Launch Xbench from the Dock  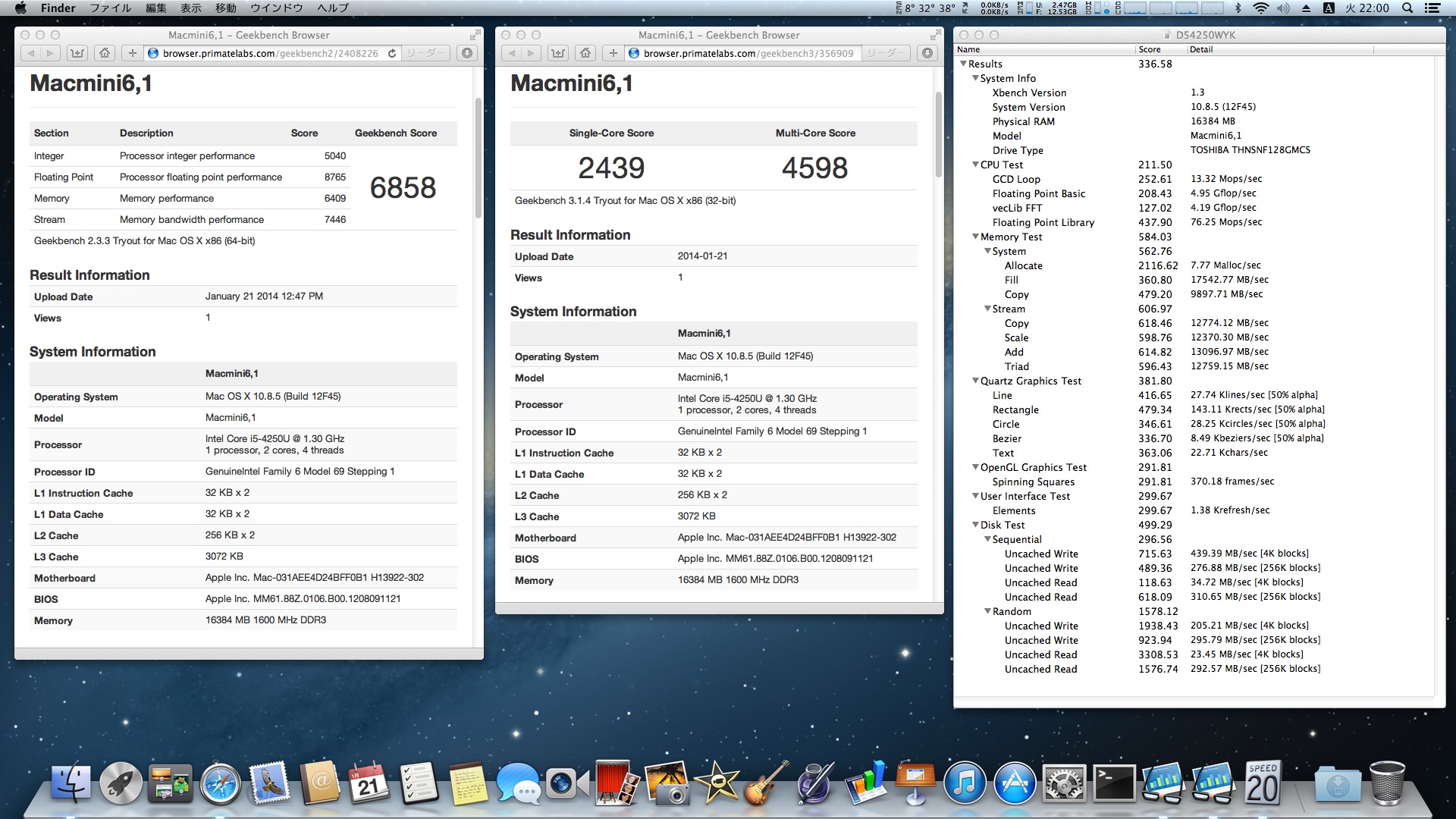coord(1263,783)
